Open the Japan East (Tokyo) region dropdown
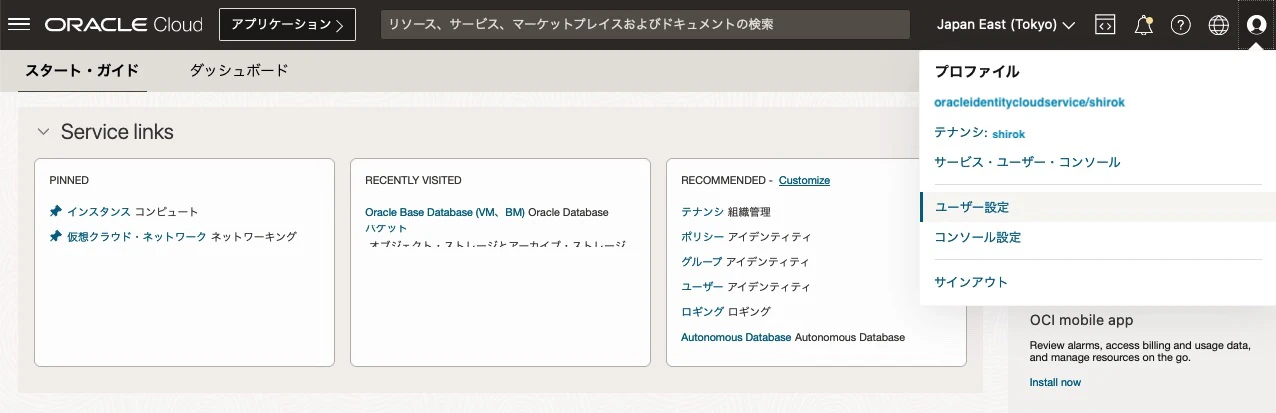The height and width of the screenshot is (413, 1276). click(x=1006, y=25)
